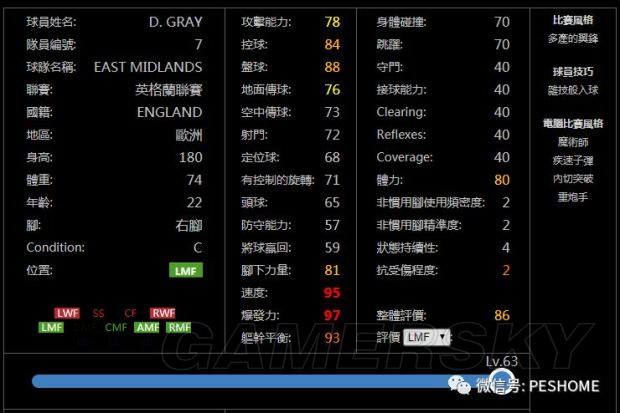The height and width of the screenshot is (413, 620).
Task: Click the red CF position label
Action: pyautogui.click(x=131, y=313)
